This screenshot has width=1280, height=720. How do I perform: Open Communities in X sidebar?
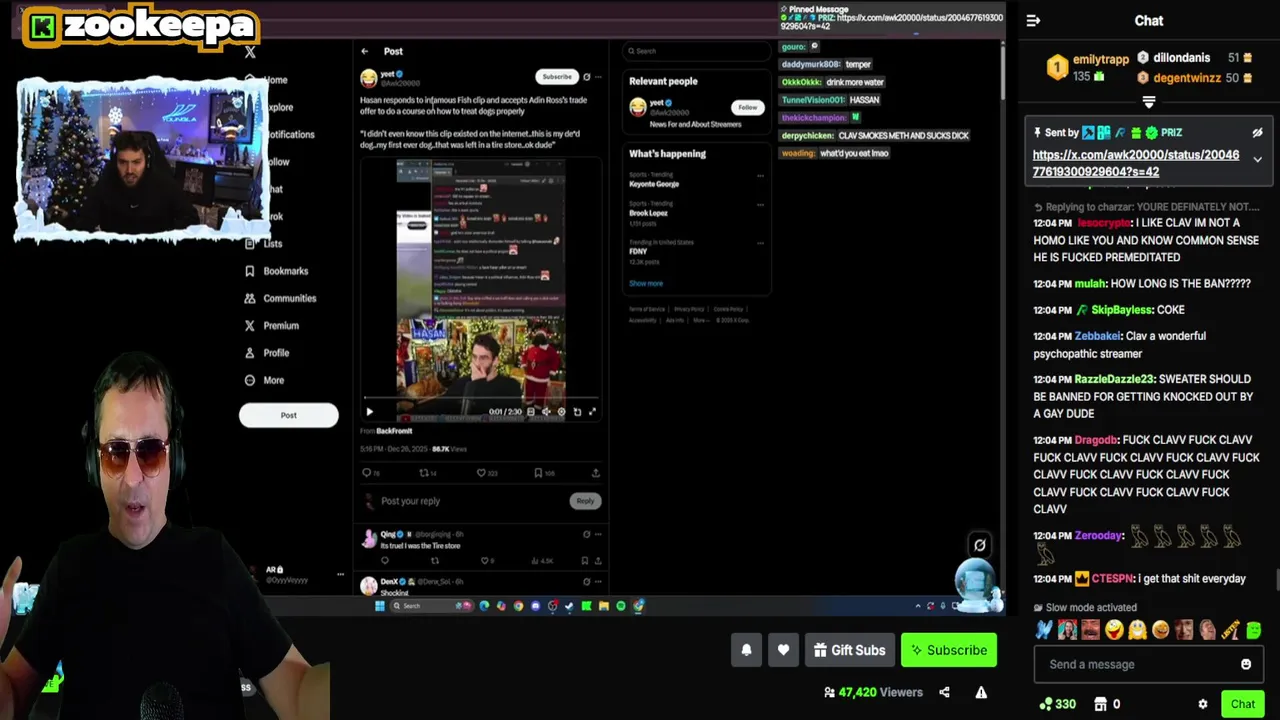(280, 298)
